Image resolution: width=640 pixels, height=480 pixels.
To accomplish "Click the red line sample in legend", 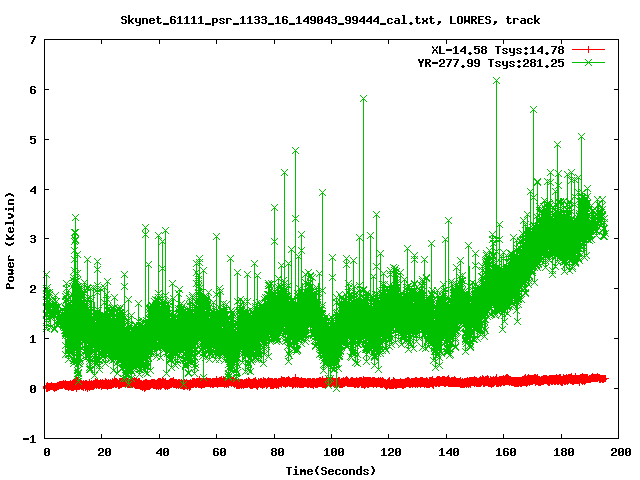I will pyautogui.click(x=590, y=49).
